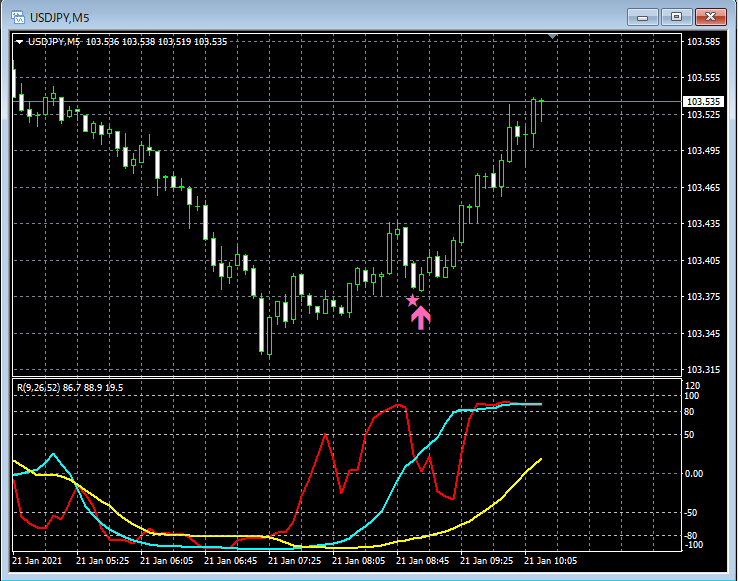The height and width of the screenshot is (581, 739).
Task: Click the 21 Jan 10:05 time label
Action: point(551,561)
